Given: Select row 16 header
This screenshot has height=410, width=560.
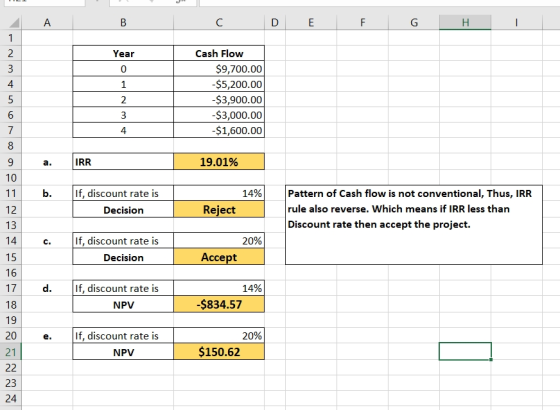Looking at the screenshot, I should (11, 272).
